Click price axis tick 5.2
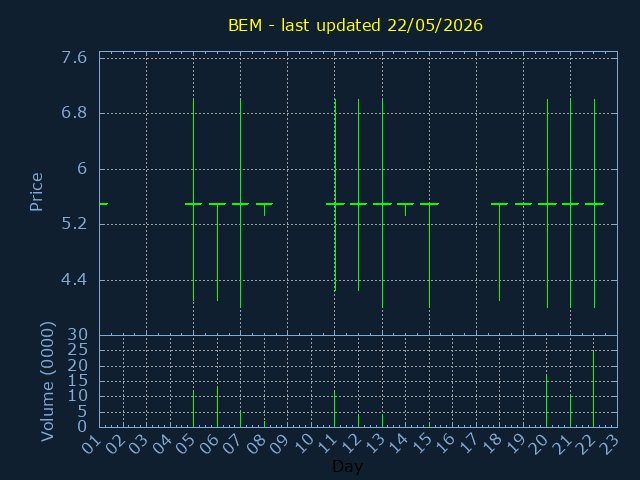This screenshot has width=640, height=480. click(x=74, y=224)
